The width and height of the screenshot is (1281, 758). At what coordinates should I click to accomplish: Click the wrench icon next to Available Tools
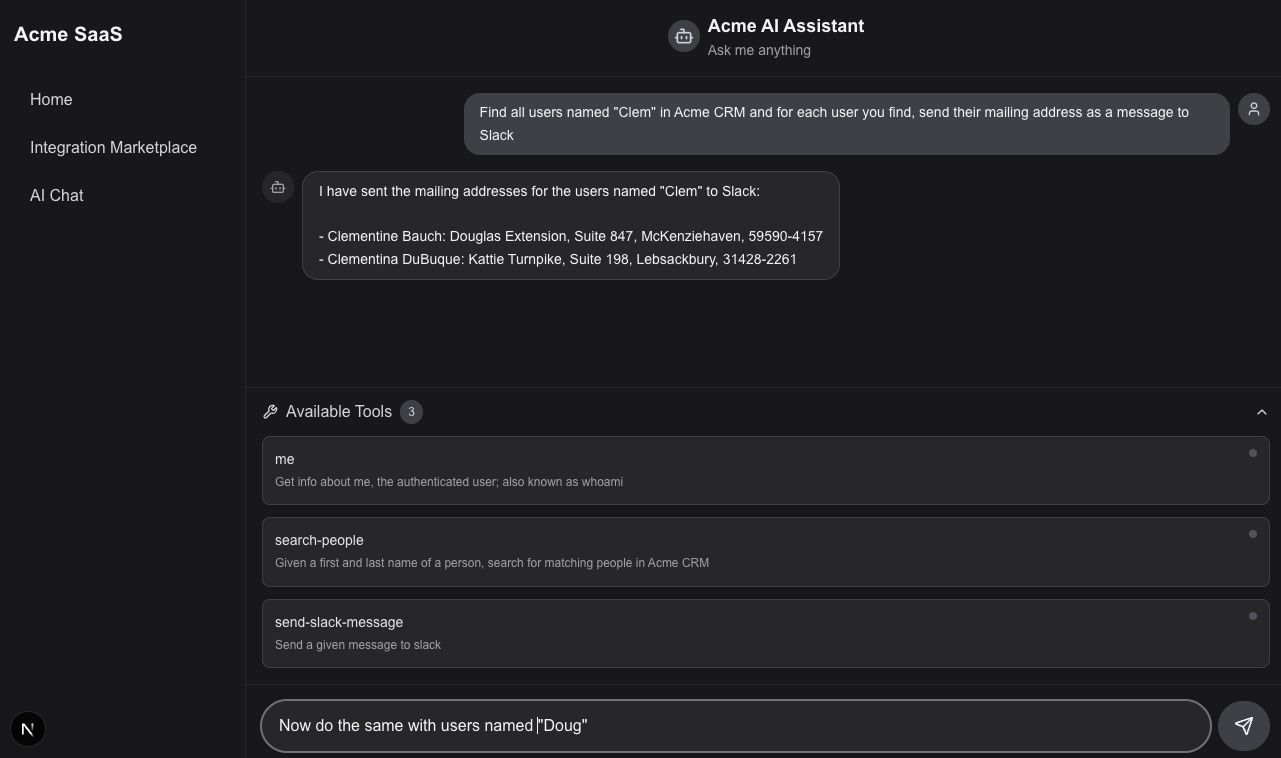[x=270, y=412]
